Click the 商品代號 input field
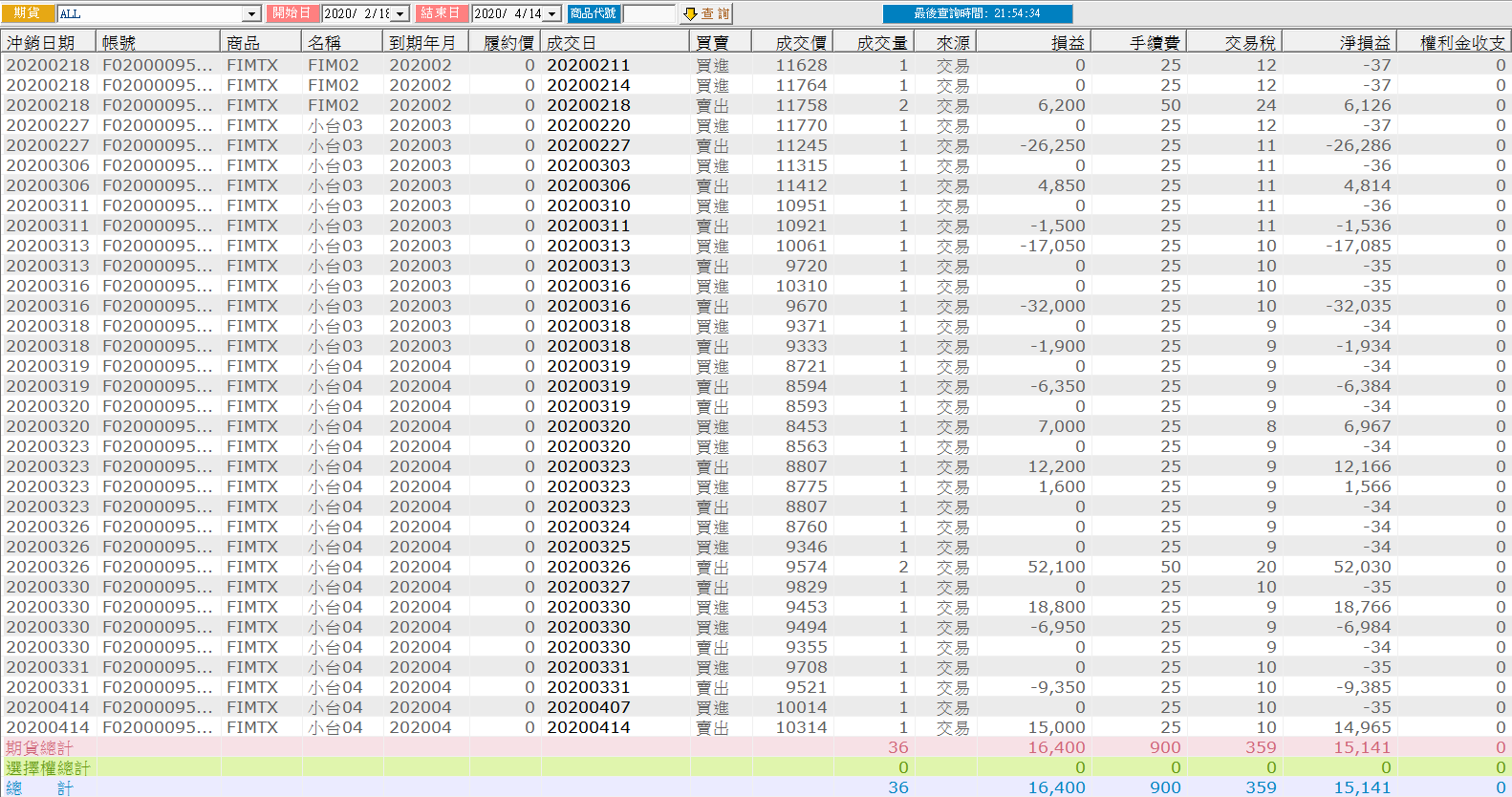Screen dimensions: 1512x797 (649, 13)
